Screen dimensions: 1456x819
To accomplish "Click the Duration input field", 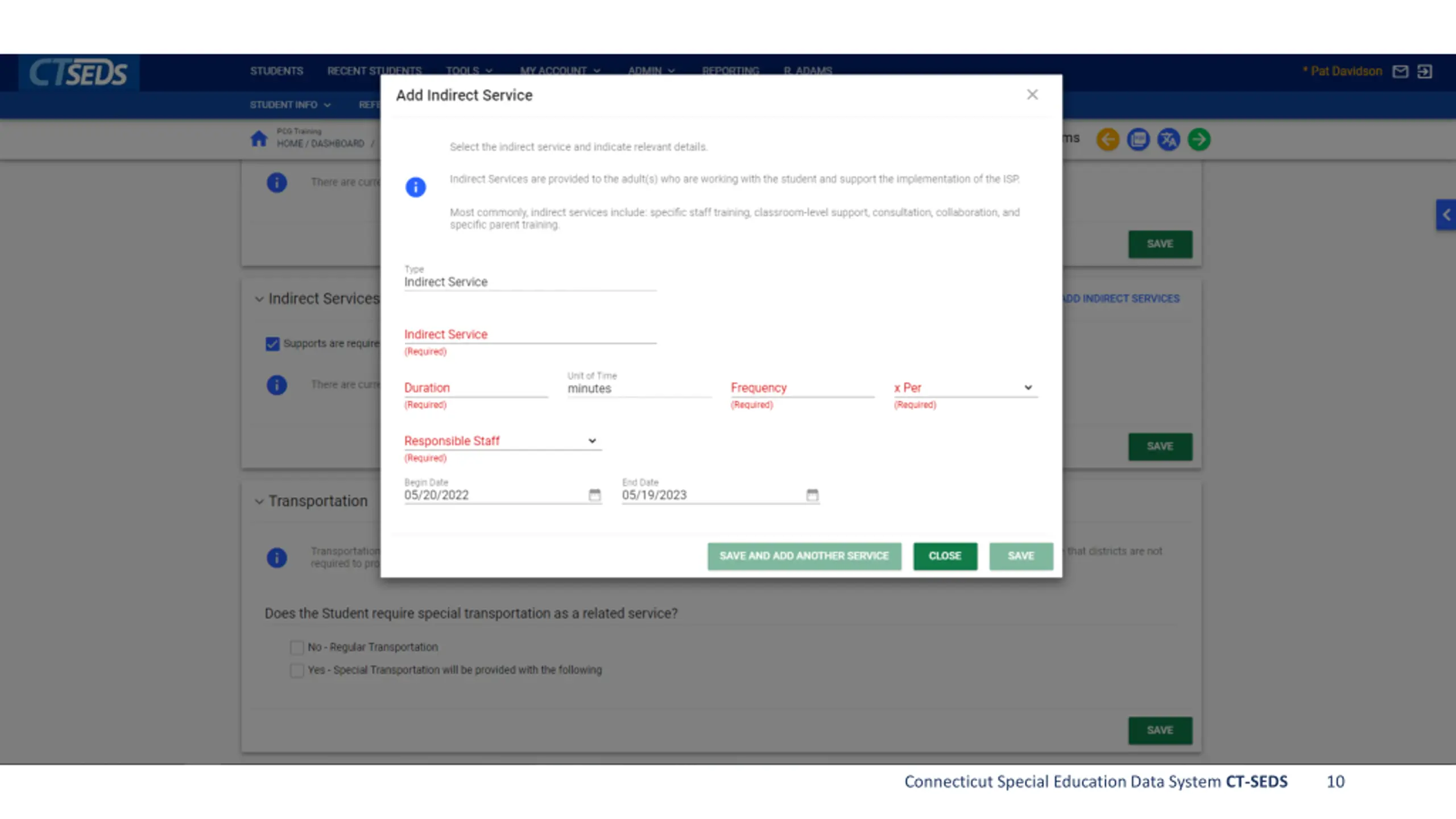I will point(475,388).
